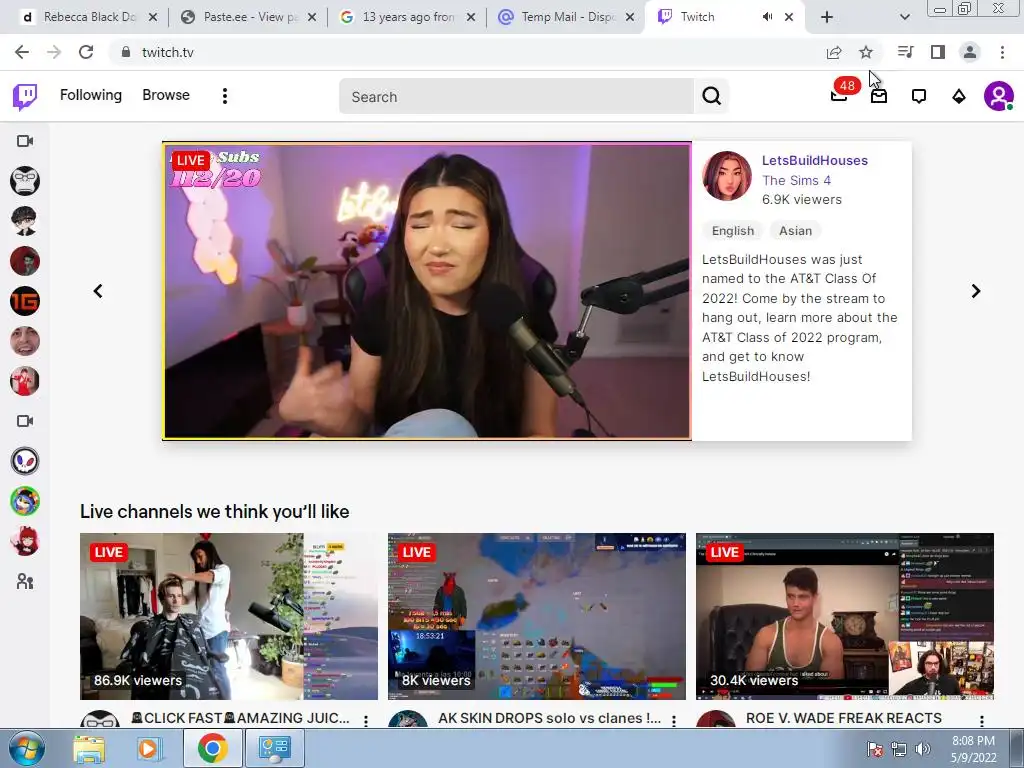Open the Chrome profile icon
The width and height of the screenshot is (1024, 768).
(x=970, y=52)
